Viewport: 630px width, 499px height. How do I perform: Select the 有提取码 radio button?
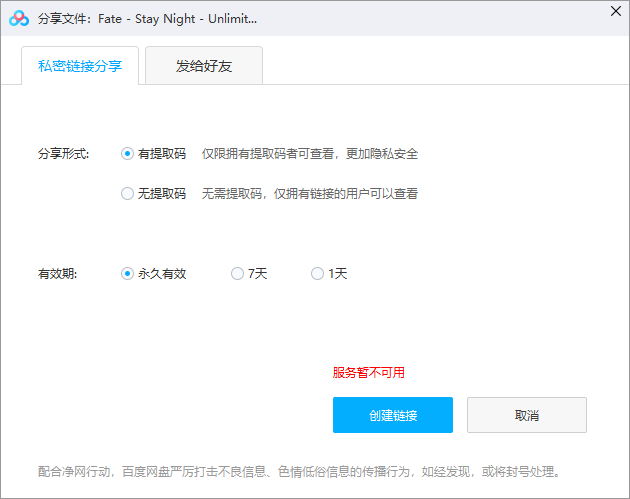[127, 154]
